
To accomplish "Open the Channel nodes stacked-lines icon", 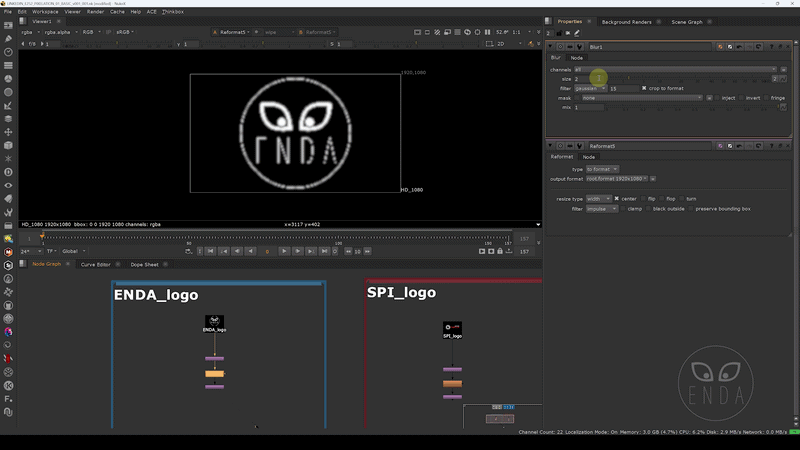I will click(8, 65).
